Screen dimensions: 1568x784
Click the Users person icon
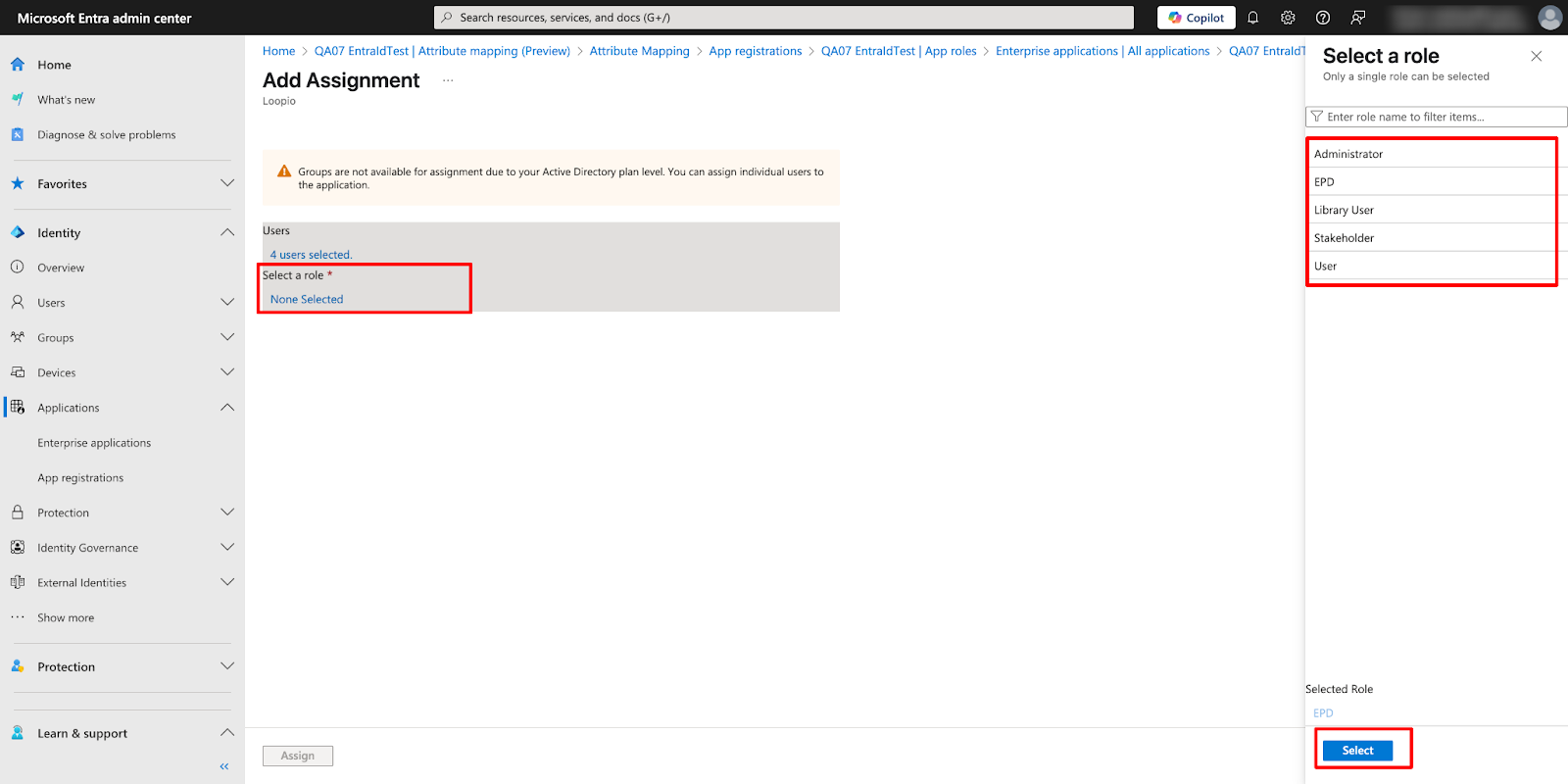(x=18, y=303)
